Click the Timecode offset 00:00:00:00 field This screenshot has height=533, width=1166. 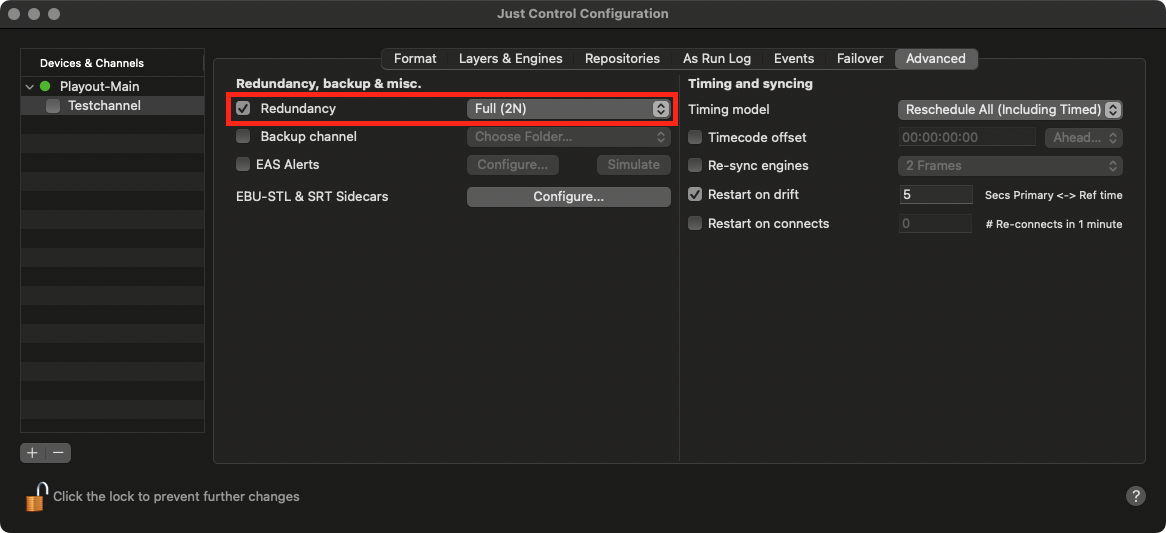click(x=967, y=138)
